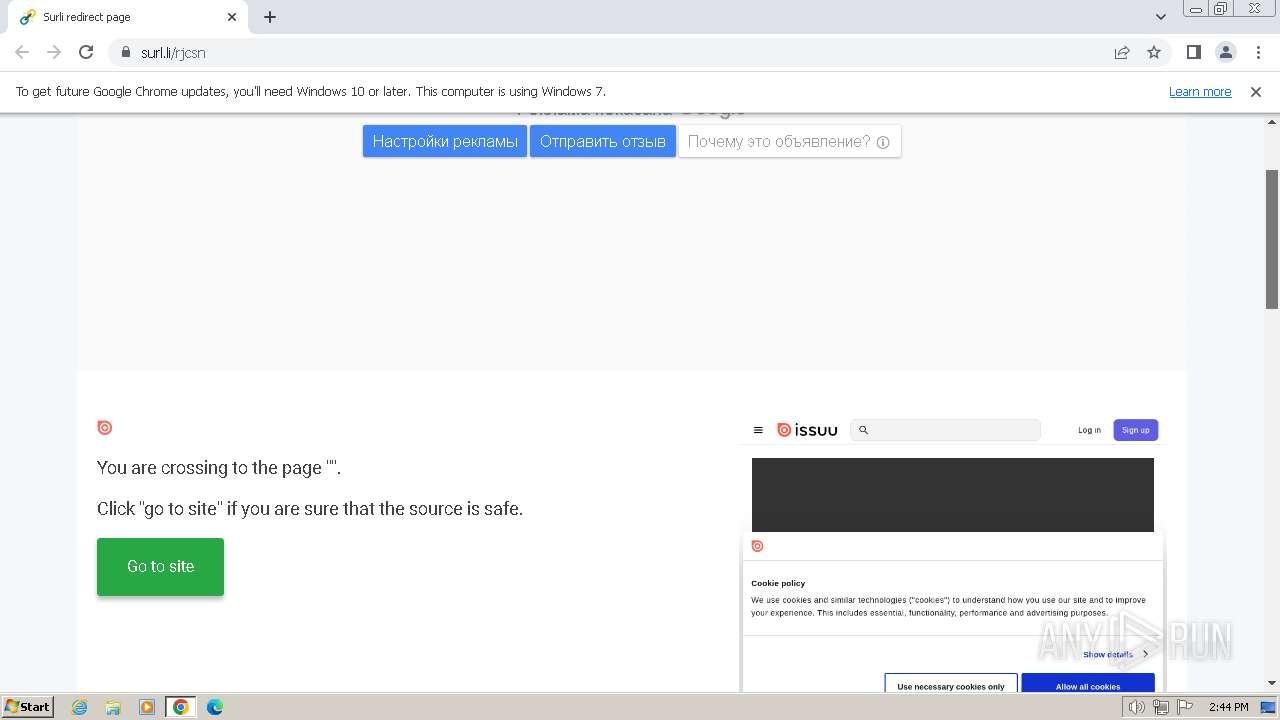Click the Отправить отзыв button
This screenshot has width=1280, height=720.
tap(603, 141)
